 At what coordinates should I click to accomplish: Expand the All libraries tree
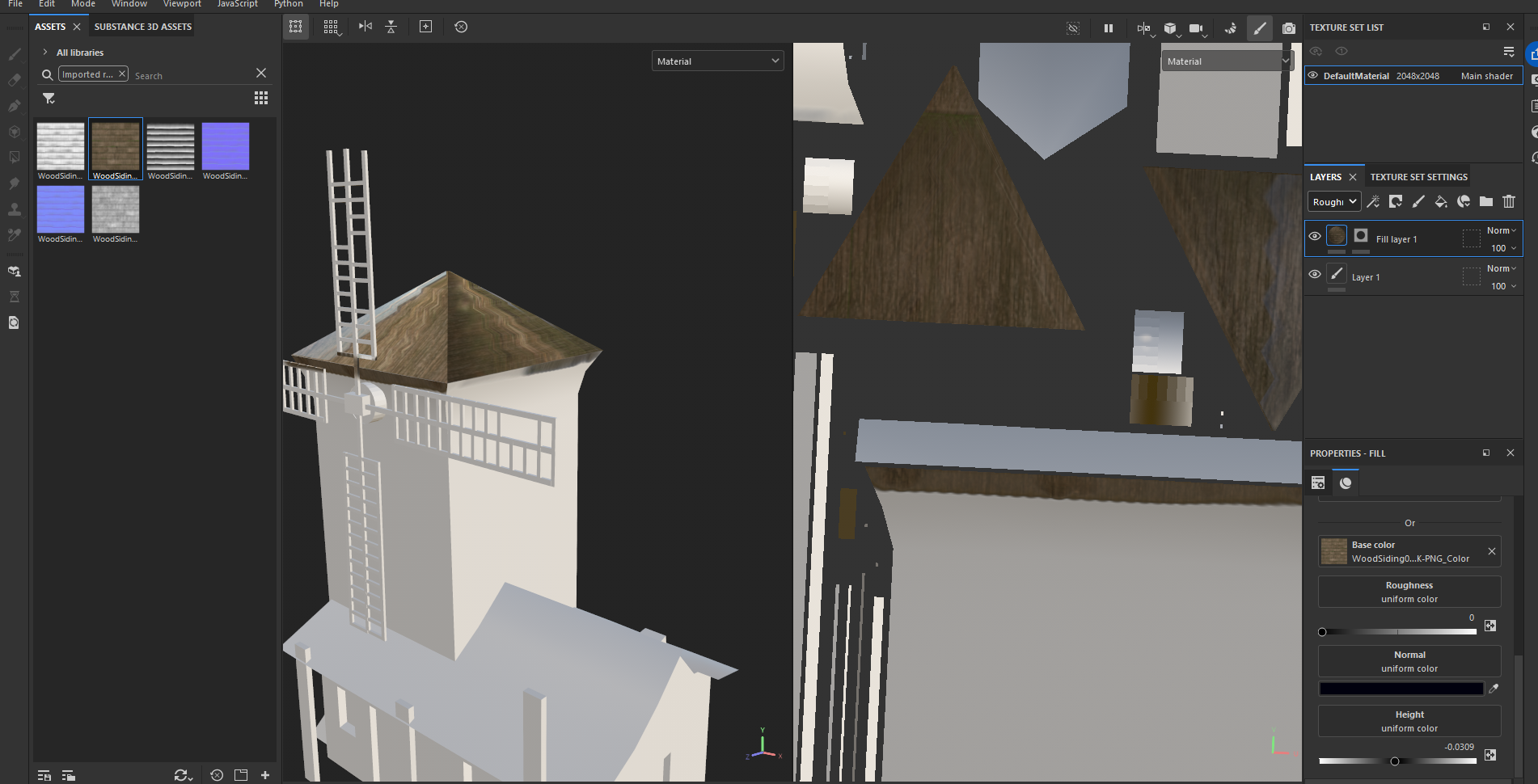click(x=45, y=53)
